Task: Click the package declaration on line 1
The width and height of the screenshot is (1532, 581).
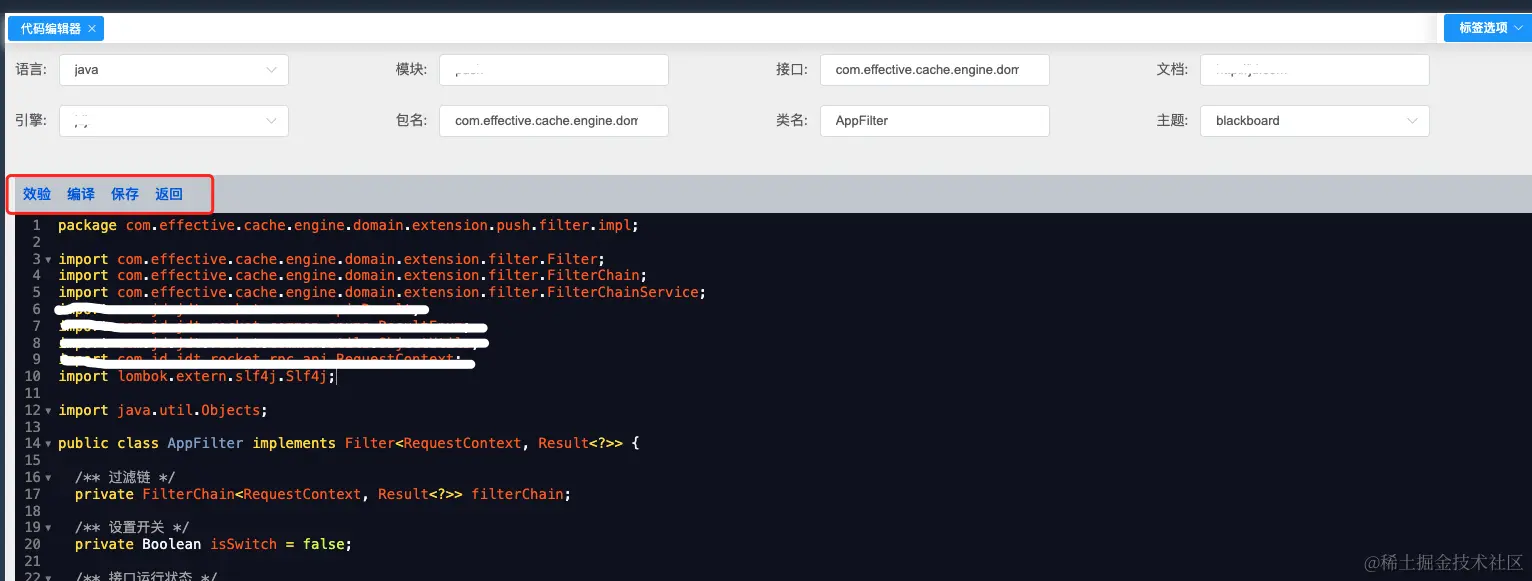Action: coord(348,225)
